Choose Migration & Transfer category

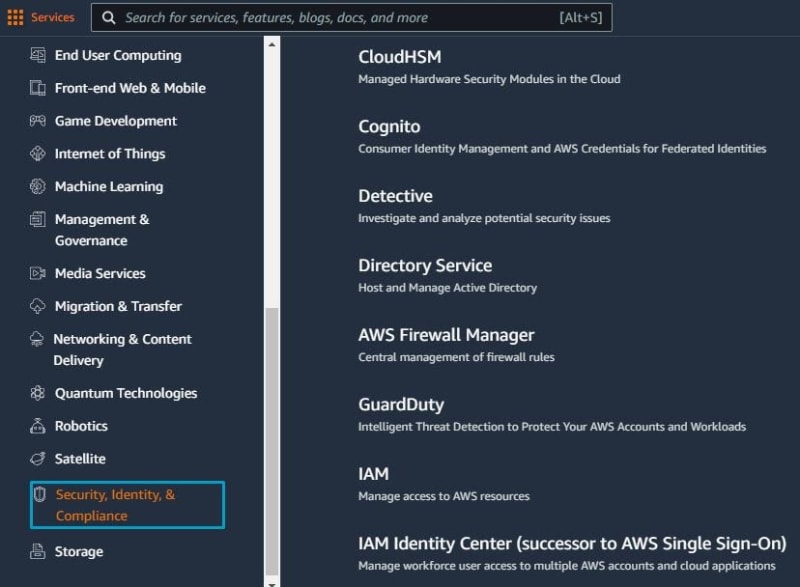pyautogui.click(x=118, y=306)
